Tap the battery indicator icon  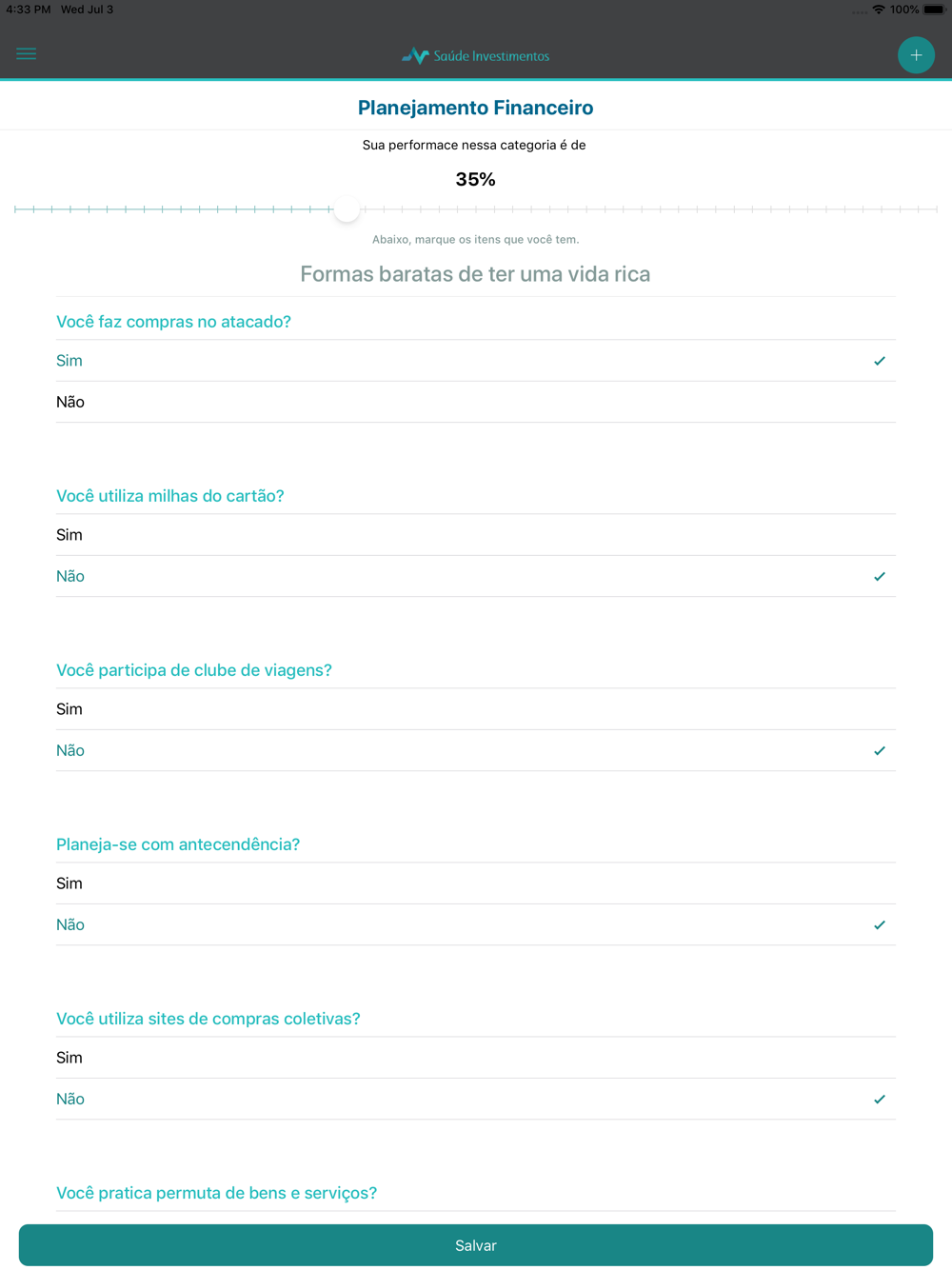(934, 10)
